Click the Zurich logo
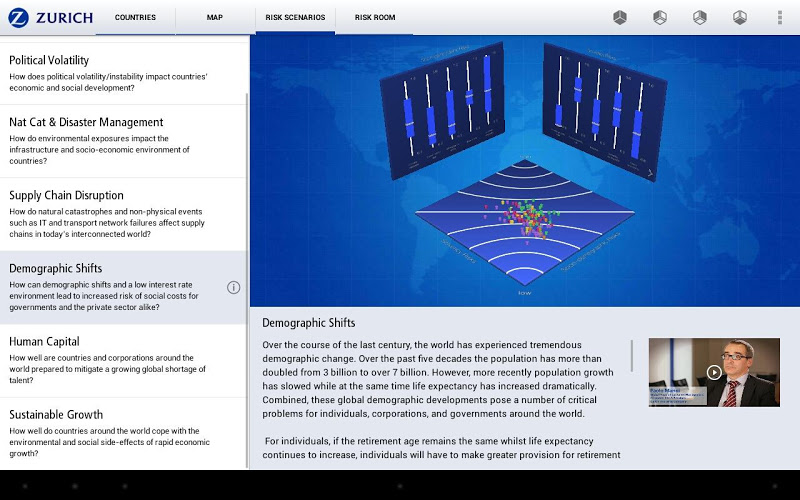Viewport: 800px width, 500px height. [x=50, y=17]
